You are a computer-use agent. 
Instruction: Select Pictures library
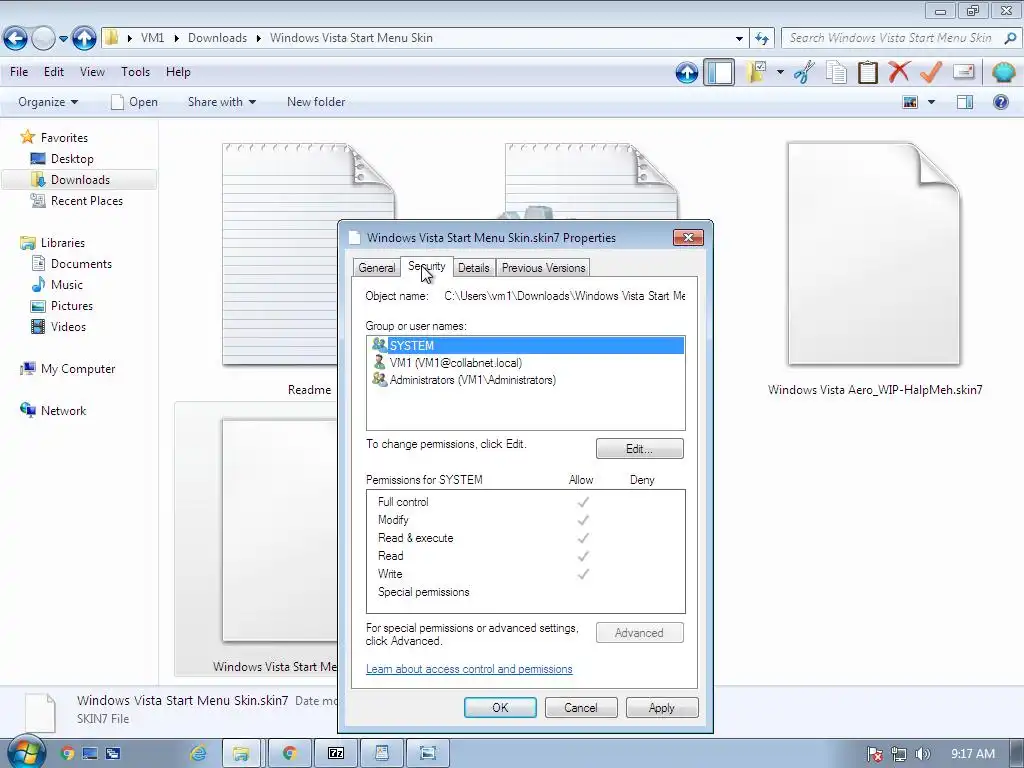(x=72, y=306)
